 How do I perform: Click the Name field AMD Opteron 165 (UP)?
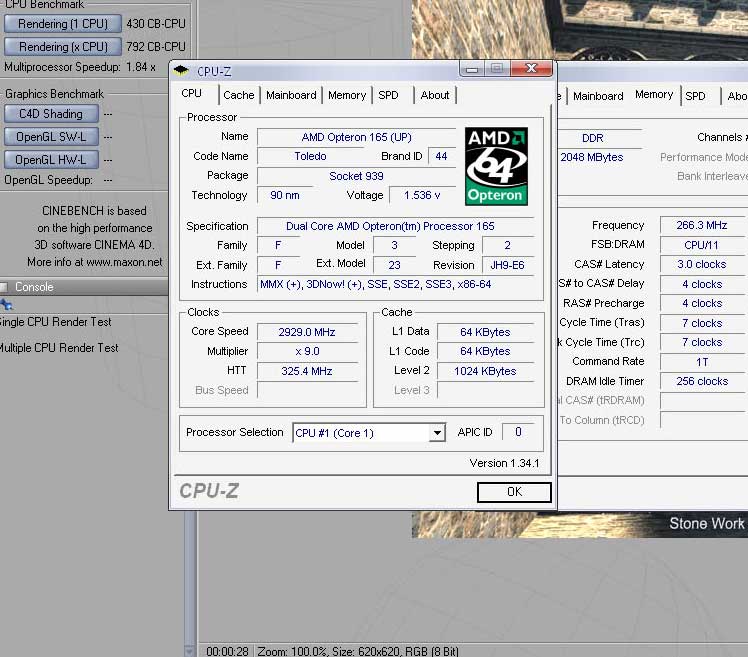tap(356, 137)
